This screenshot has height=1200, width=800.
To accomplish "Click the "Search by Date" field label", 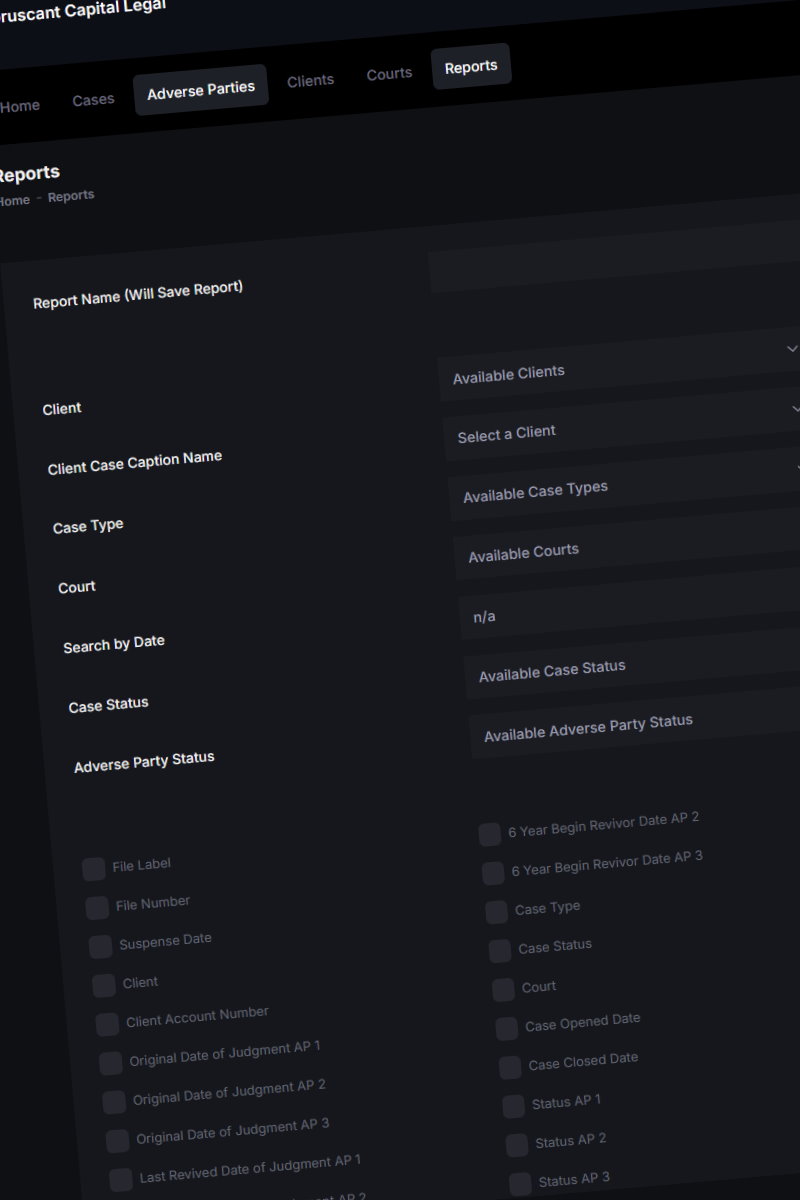I will tap(114, 644).
